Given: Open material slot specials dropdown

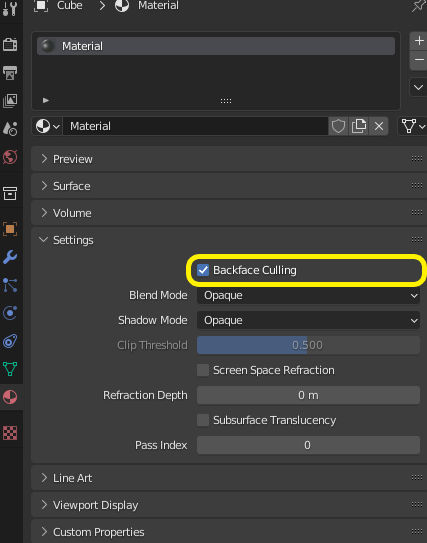Looking at the screenshot, I should point(418,87).
